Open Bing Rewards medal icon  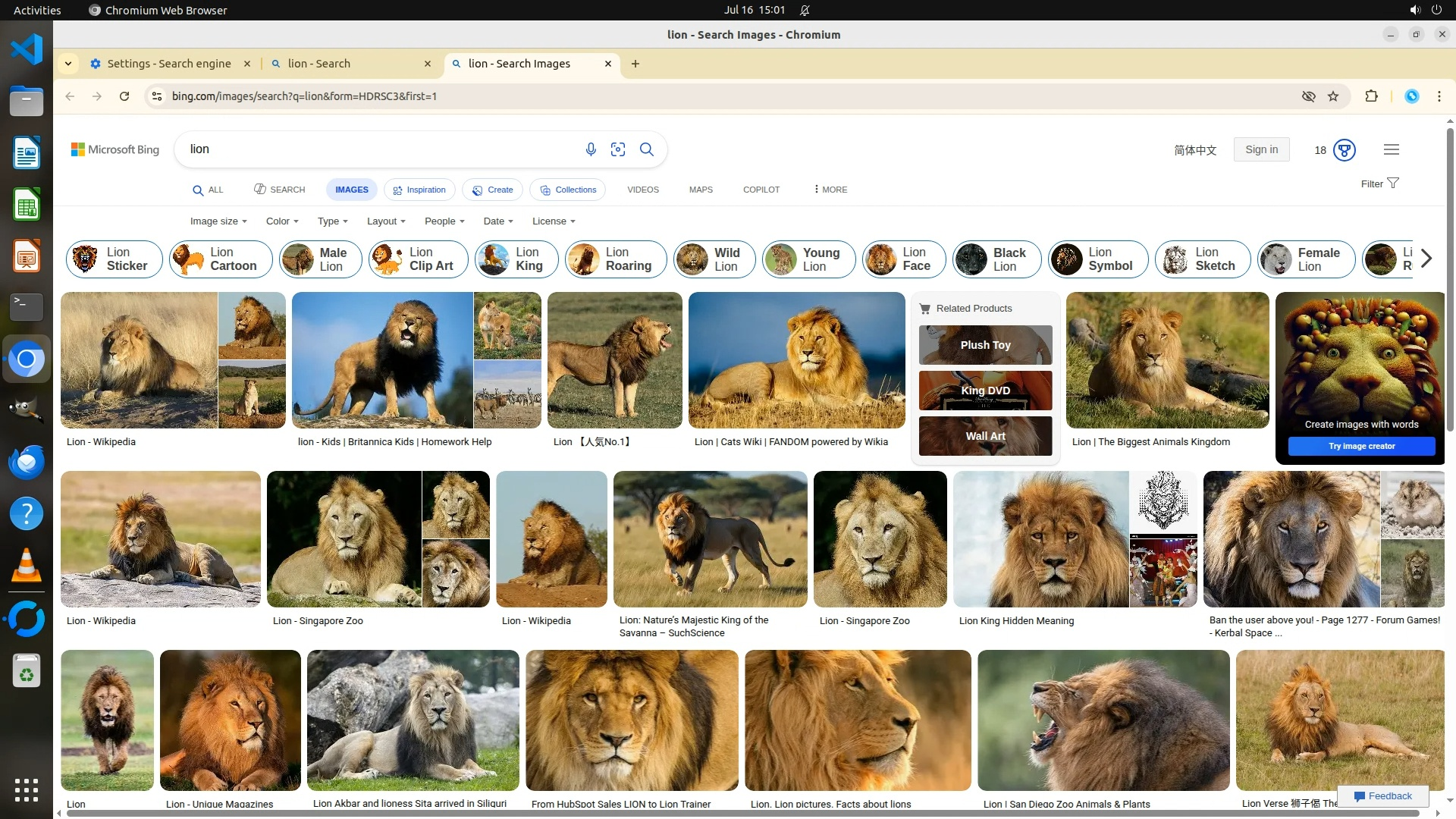click(x=1345, y=150)
